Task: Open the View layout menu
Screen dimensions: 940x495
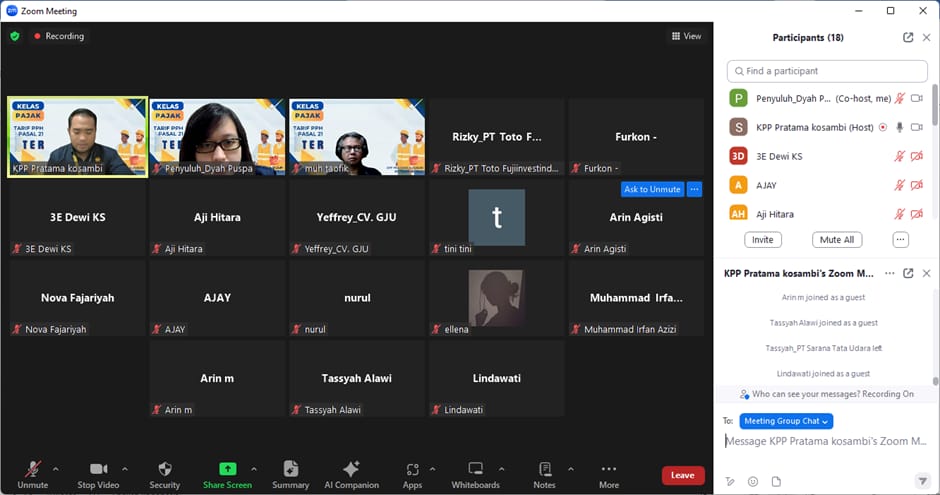Action: click(x=686, y=36)
